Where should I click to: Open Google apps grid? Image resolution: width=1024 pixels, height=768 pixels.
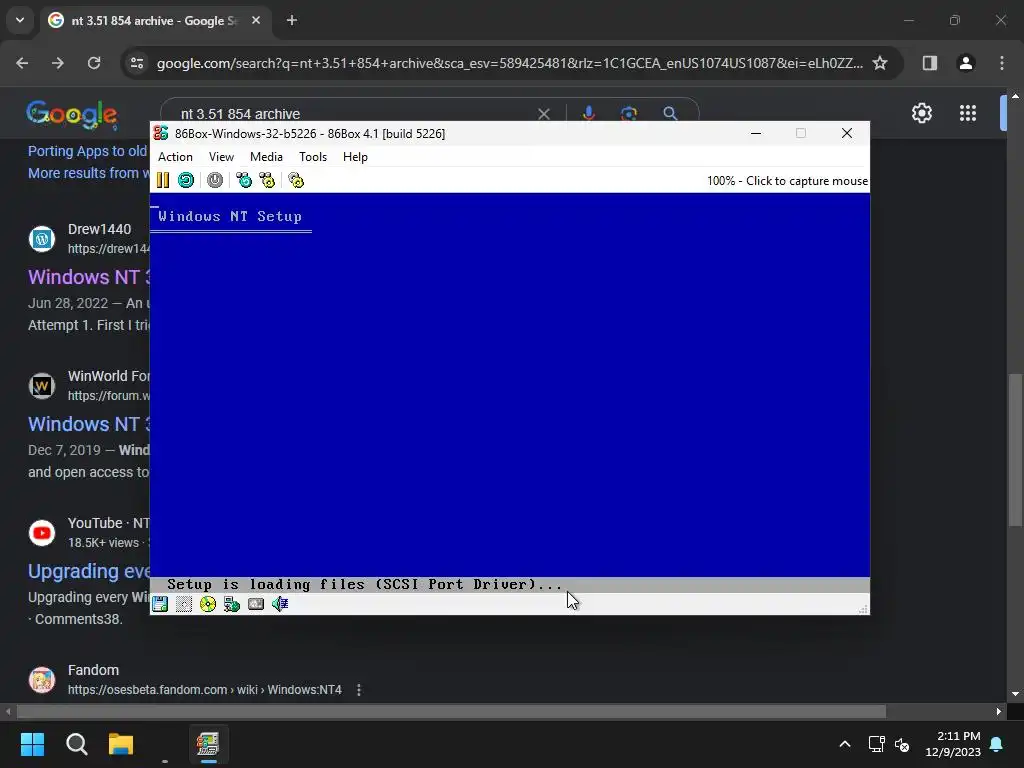968,114
